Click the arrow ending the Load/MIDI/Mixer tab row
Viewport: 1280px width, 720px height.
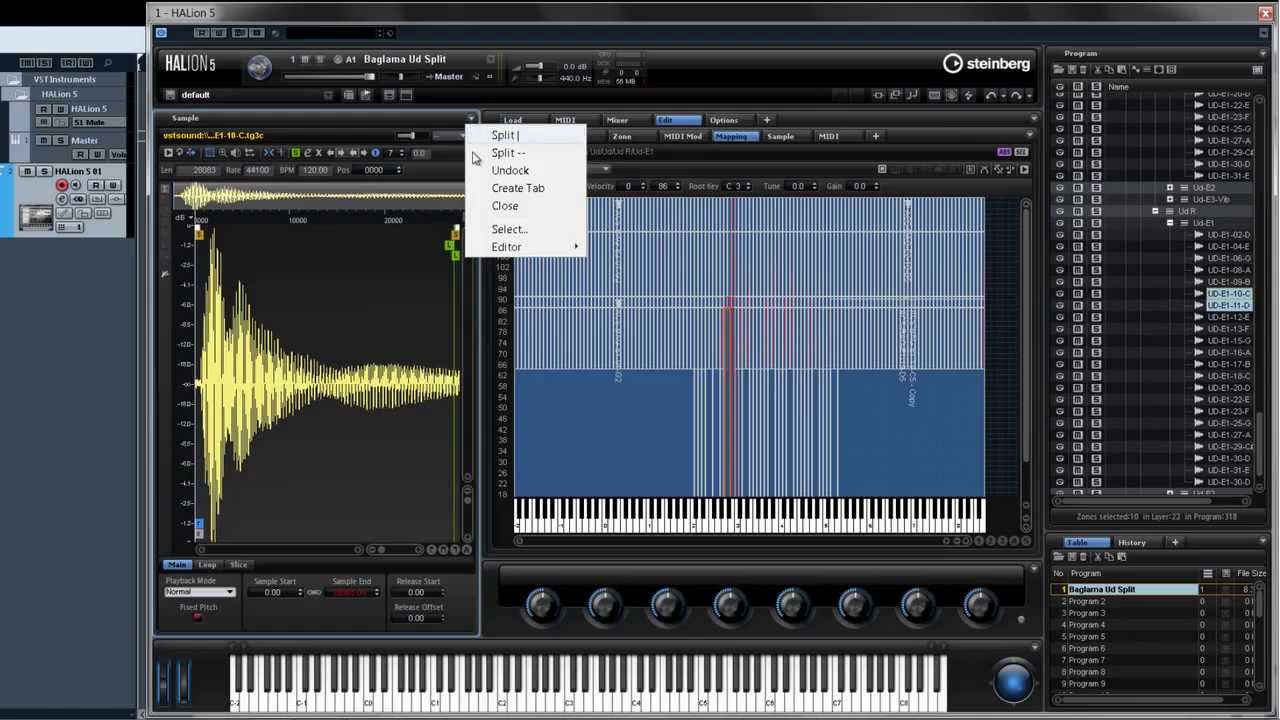click(x=1033, y=120)
